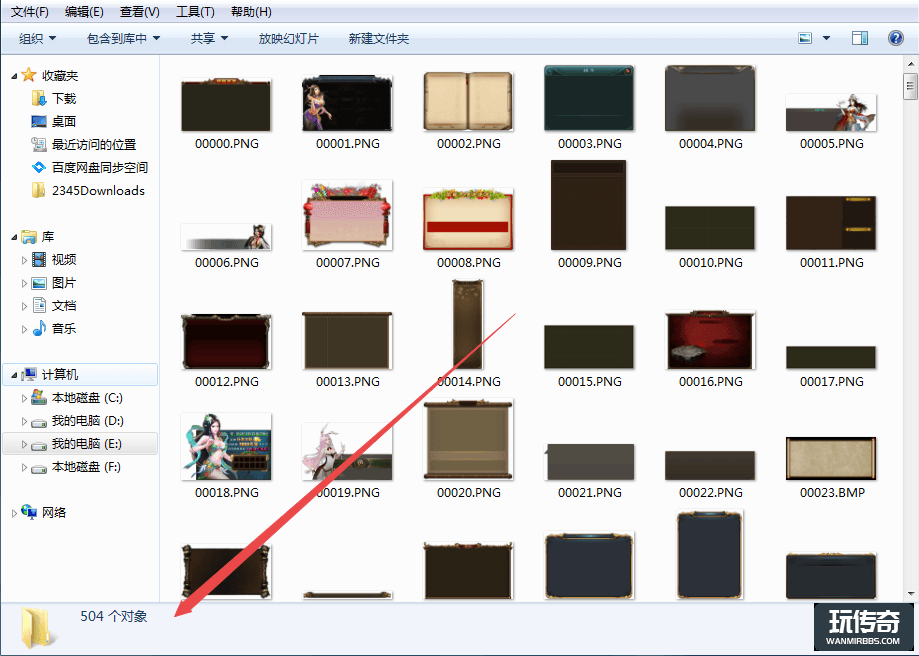Select thumbnail 00009.PNG
919x656 pixels.
point(588,205)
